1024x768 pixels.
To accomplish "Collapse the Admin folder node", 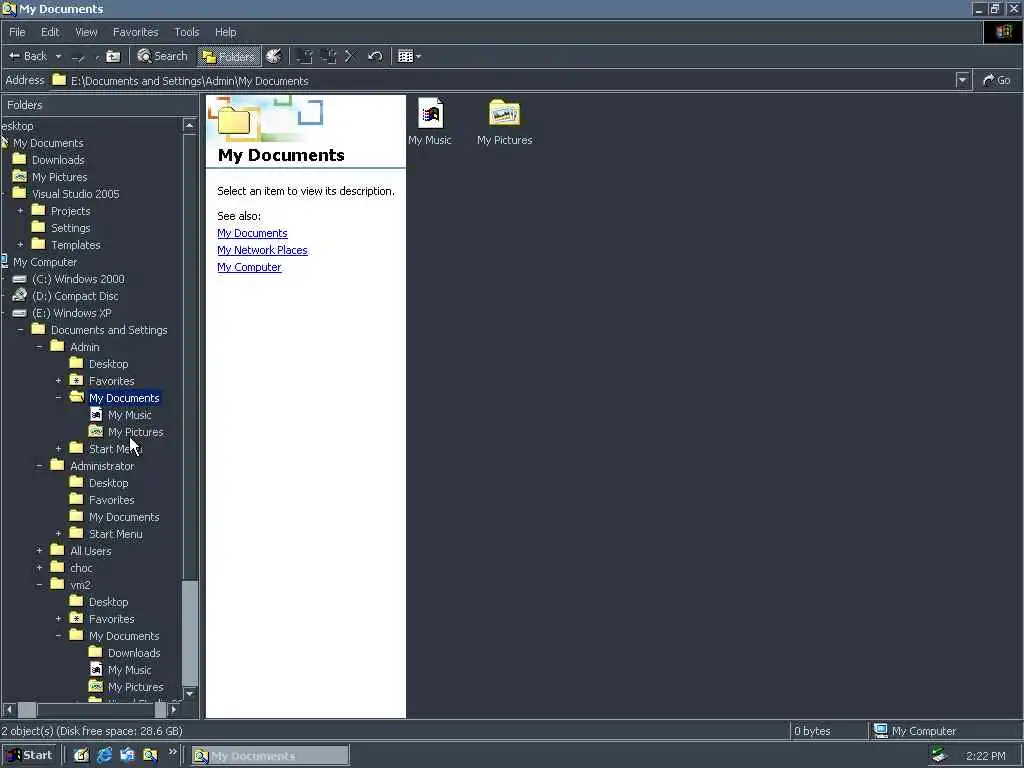I will [x=39, y=347].
